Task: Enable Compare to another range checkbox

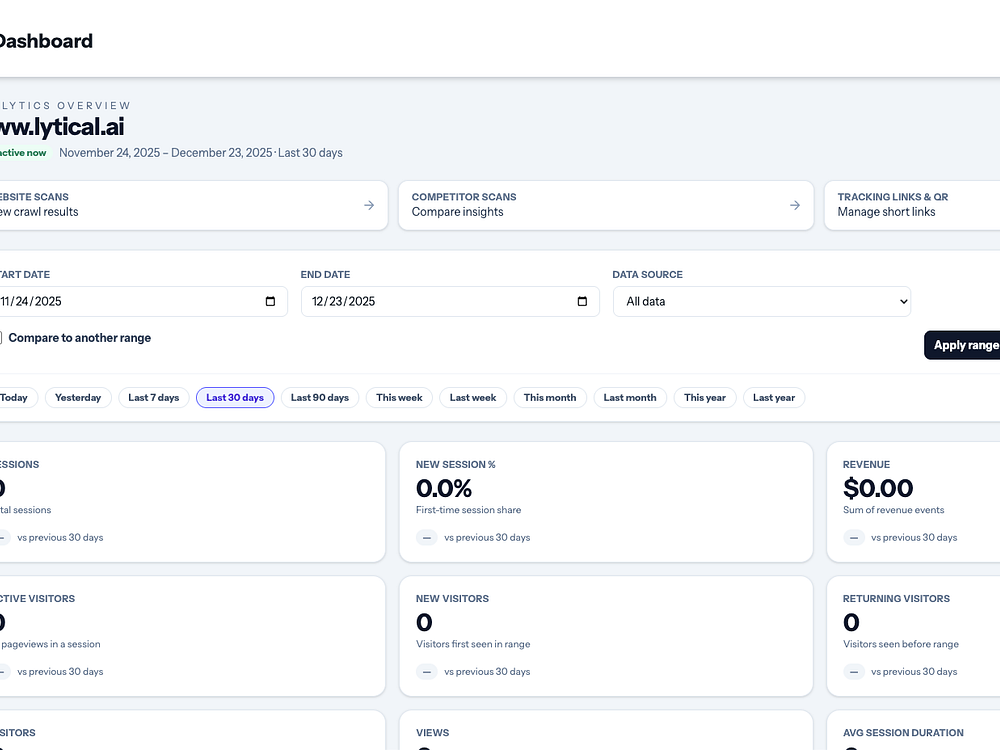Action: 1,338
